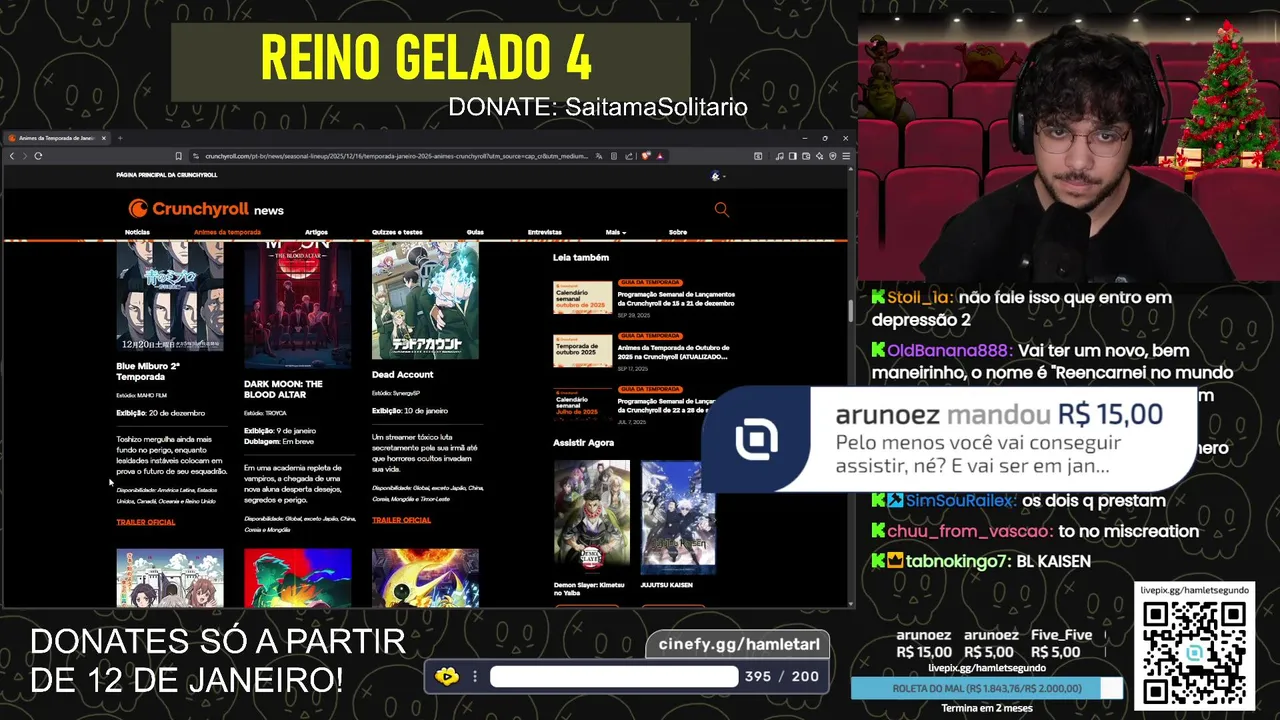The width and height of the screenshot is (1280, 720).
Task: Click the Blue Miburo 2ª Temporada title
Action: 148,371
